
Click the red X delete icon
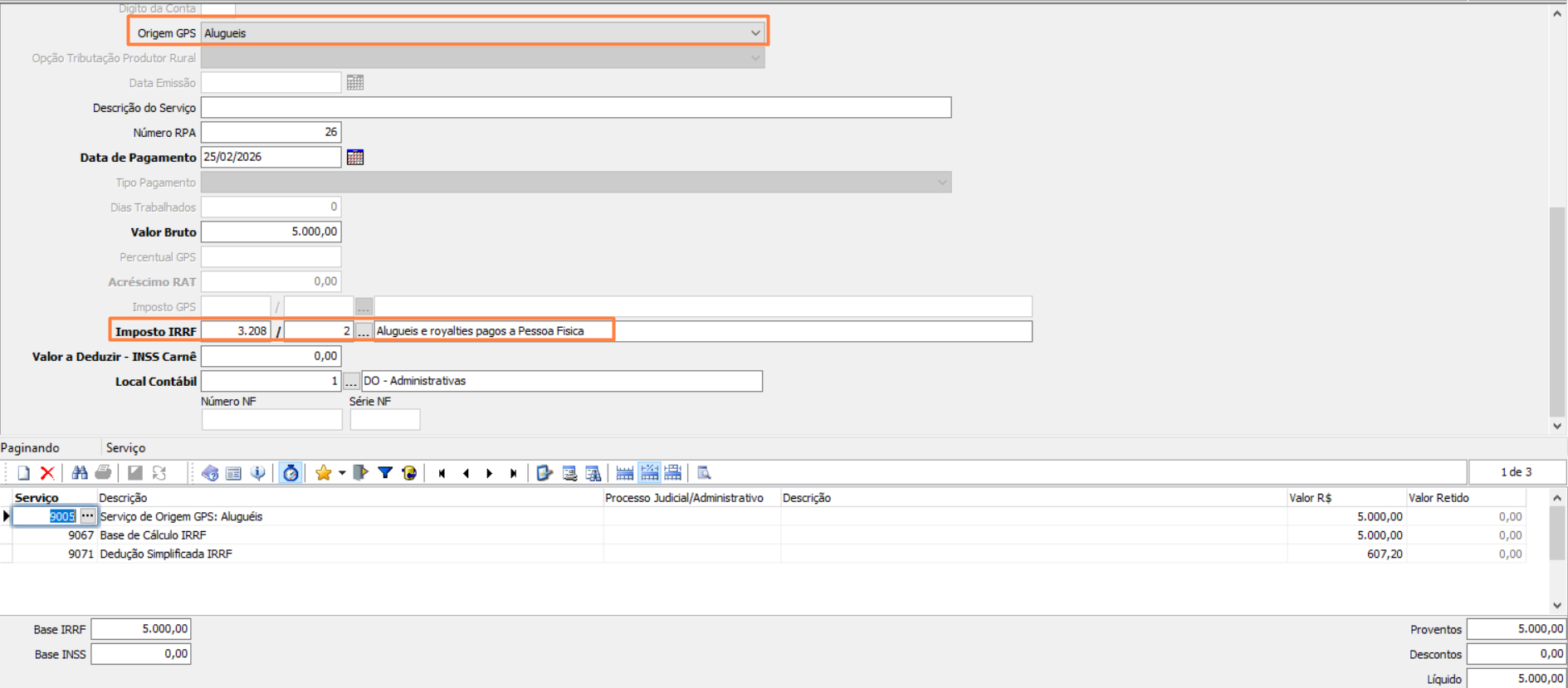(47, 473)
